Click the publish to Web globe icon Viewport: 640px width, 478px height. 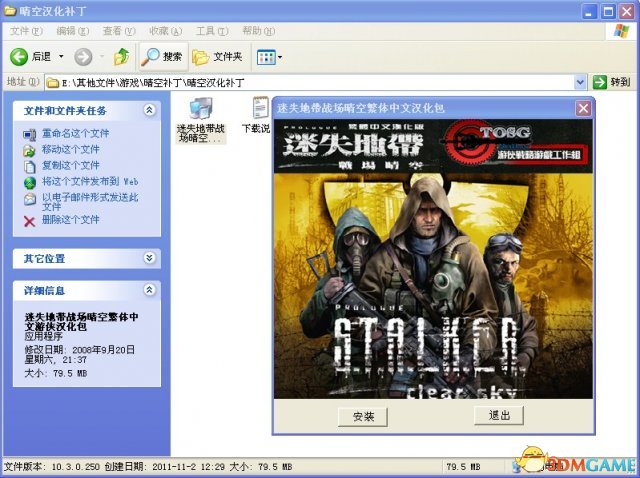pos(29,183)
